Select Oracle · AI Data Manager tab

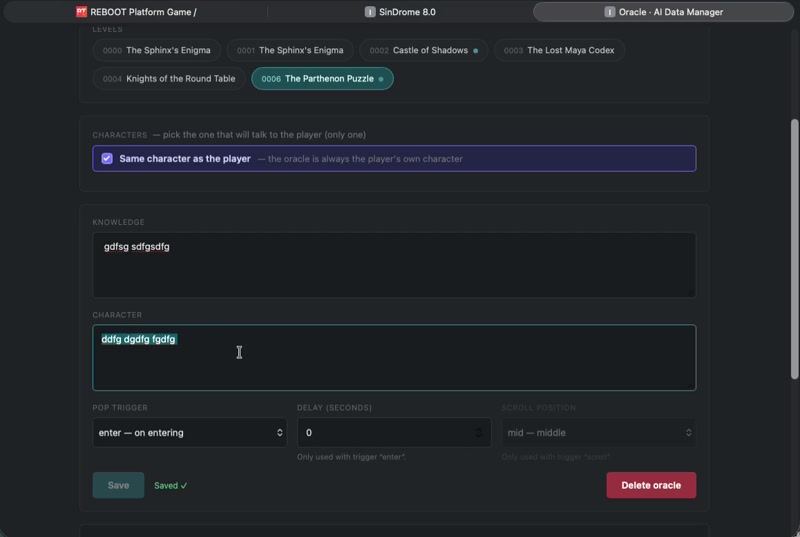(x=663, y=12)
